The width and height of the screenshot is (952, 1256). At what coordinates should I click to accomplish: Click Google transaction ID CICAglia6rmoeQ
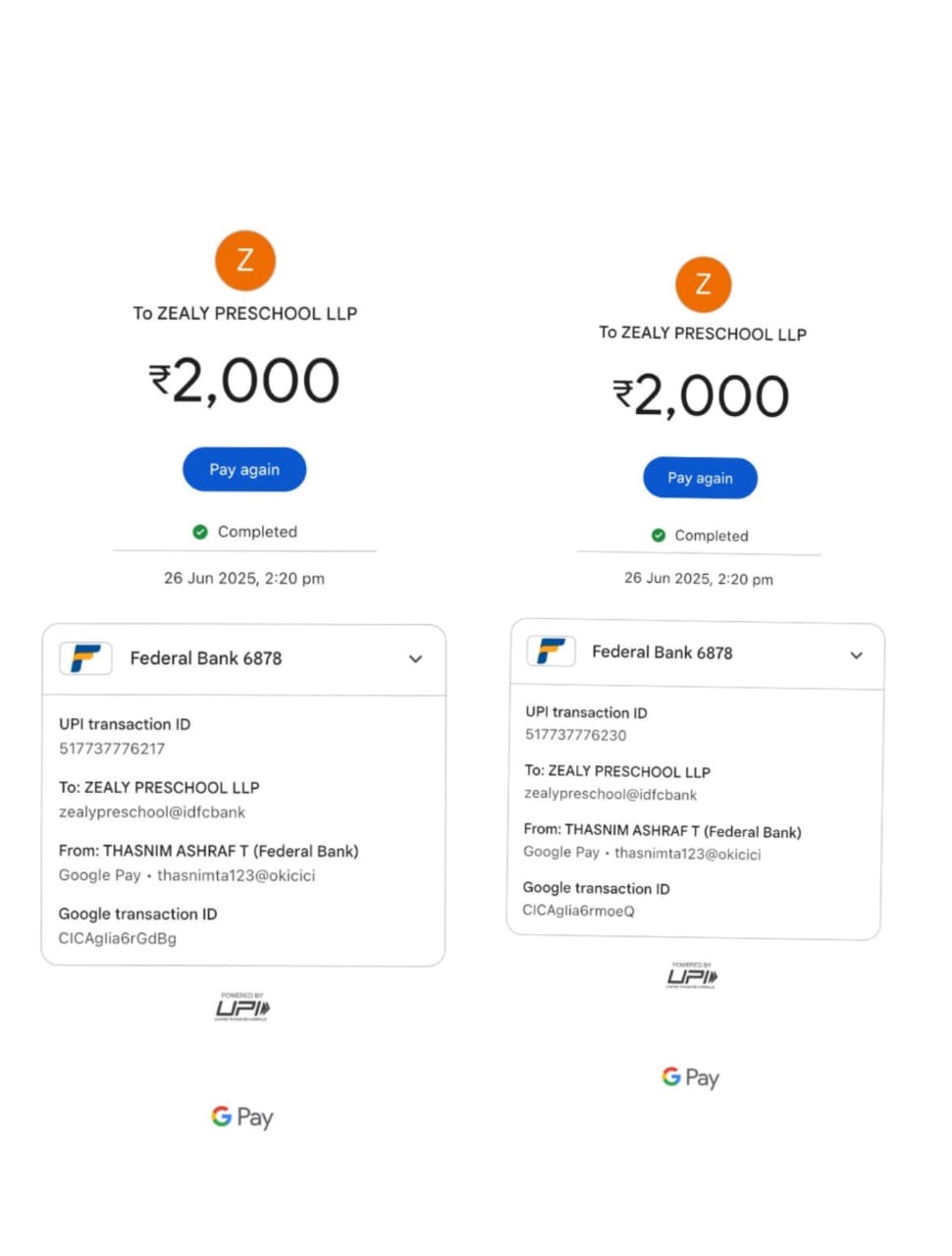click(x=578, y=911)
